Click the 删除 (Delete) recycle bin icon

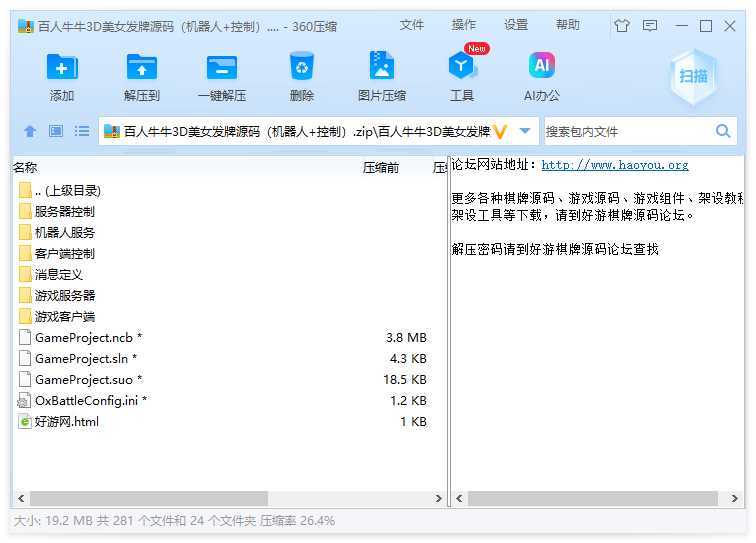(301, 68)
